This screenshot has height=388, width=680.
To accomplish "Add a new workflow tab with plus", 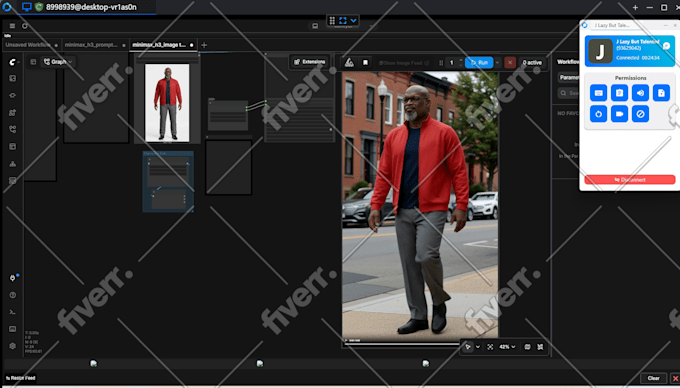I will (204, 45).
